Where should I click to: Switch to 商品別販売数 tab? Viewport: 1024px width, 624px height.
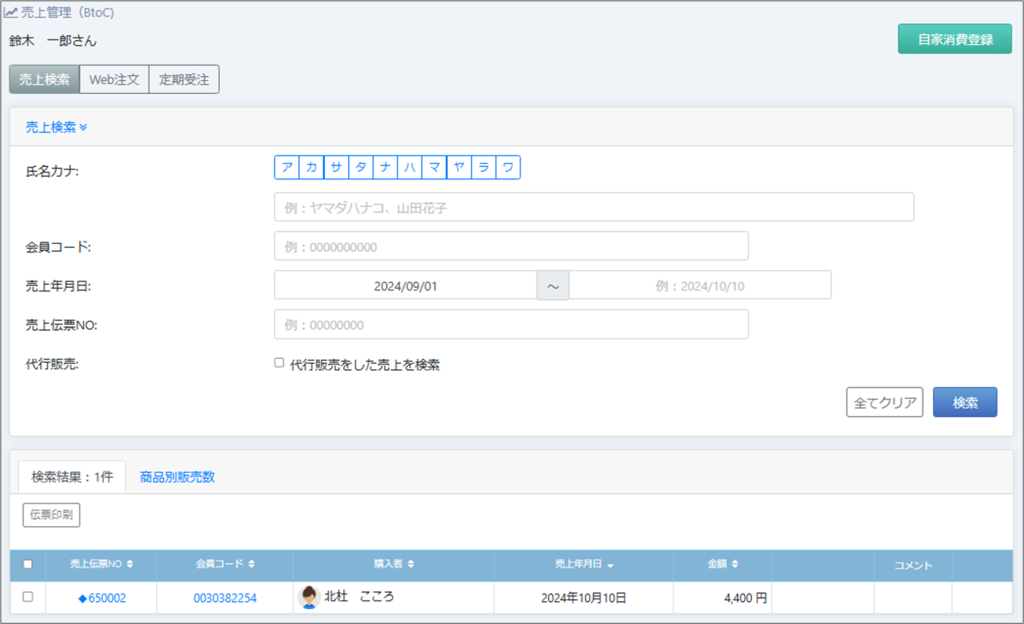pos(177,477)
